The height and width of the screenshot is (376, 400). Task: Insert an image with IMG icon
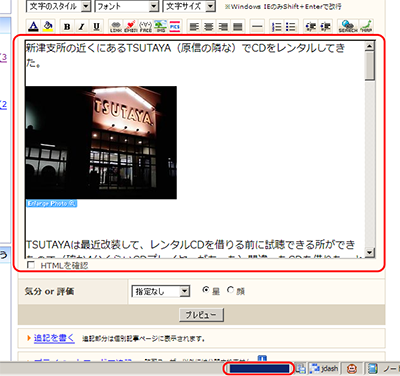160,27
